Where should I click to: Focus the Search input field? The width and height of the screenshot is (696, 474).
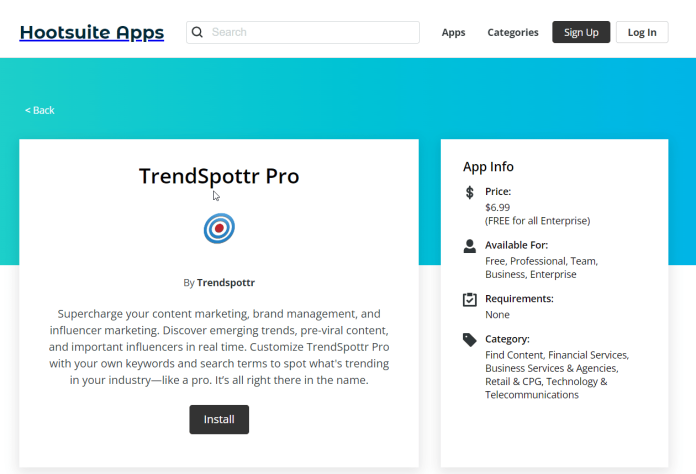pos(303,32)
